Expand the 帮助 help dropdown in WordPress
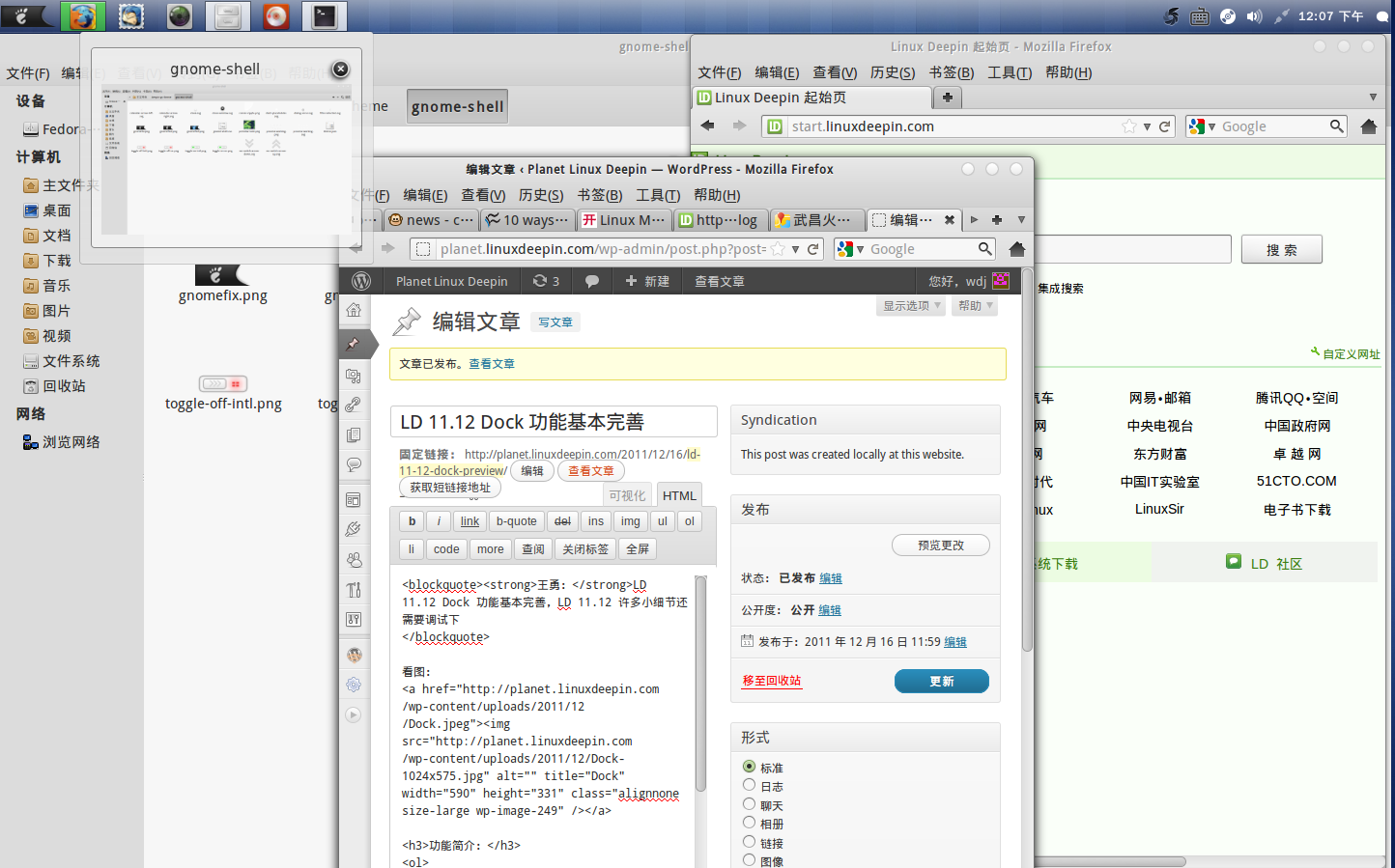 pos(975,306)
